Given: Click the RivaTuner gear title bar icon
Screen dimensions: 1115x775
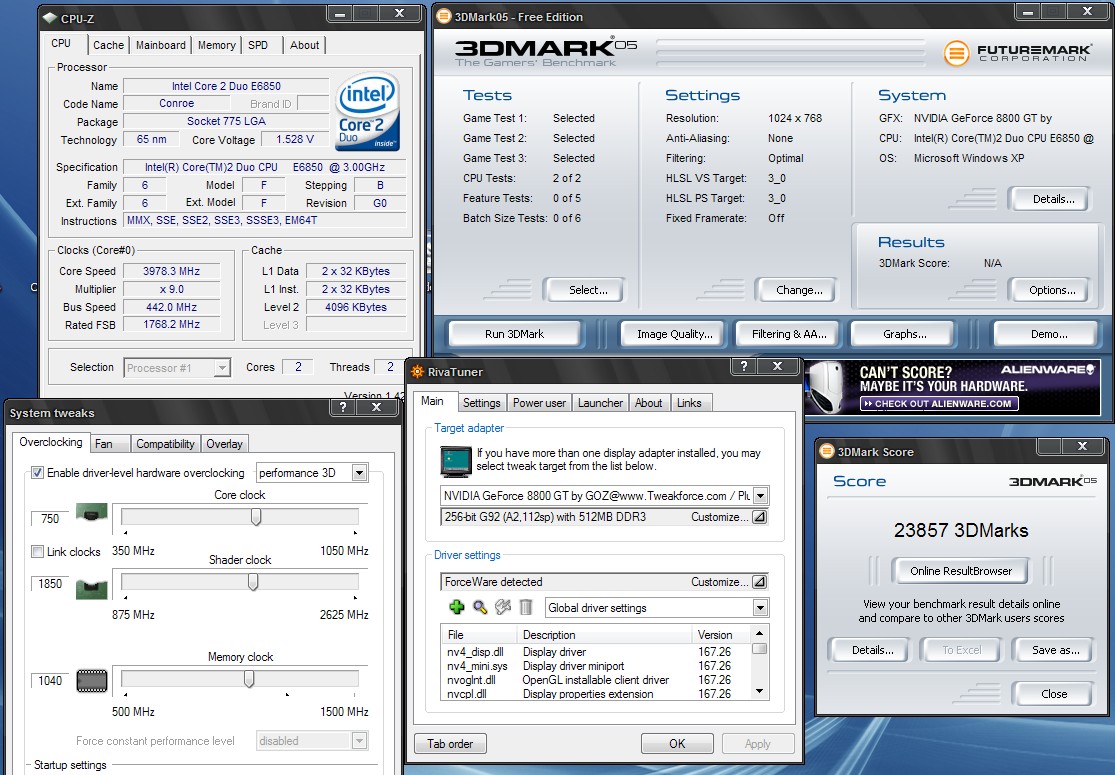Looking at the screenshot, I should coord(417,372).
